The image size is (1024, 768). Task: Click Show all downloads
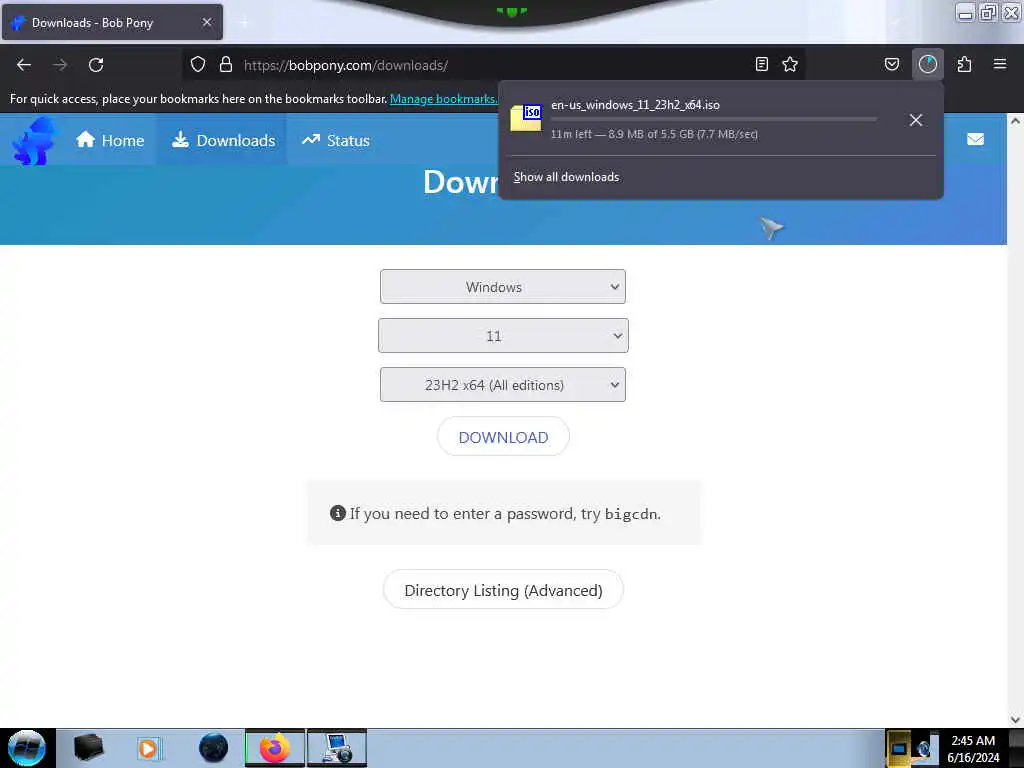tap(566, 177)
